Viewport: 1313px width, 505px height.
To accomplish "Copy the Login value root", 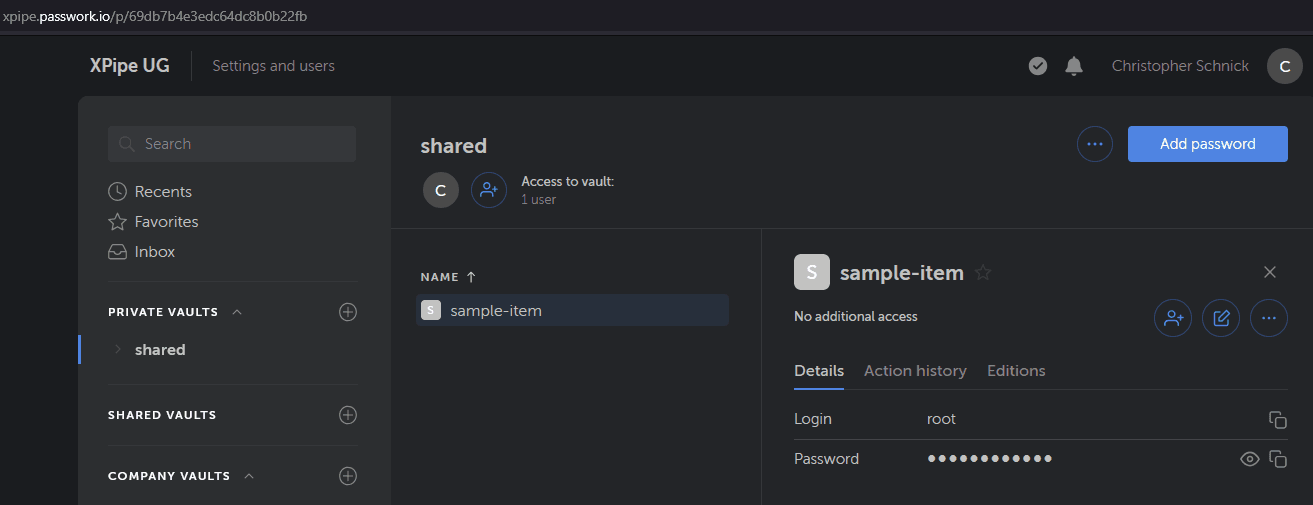I will tap(1277, 420).
